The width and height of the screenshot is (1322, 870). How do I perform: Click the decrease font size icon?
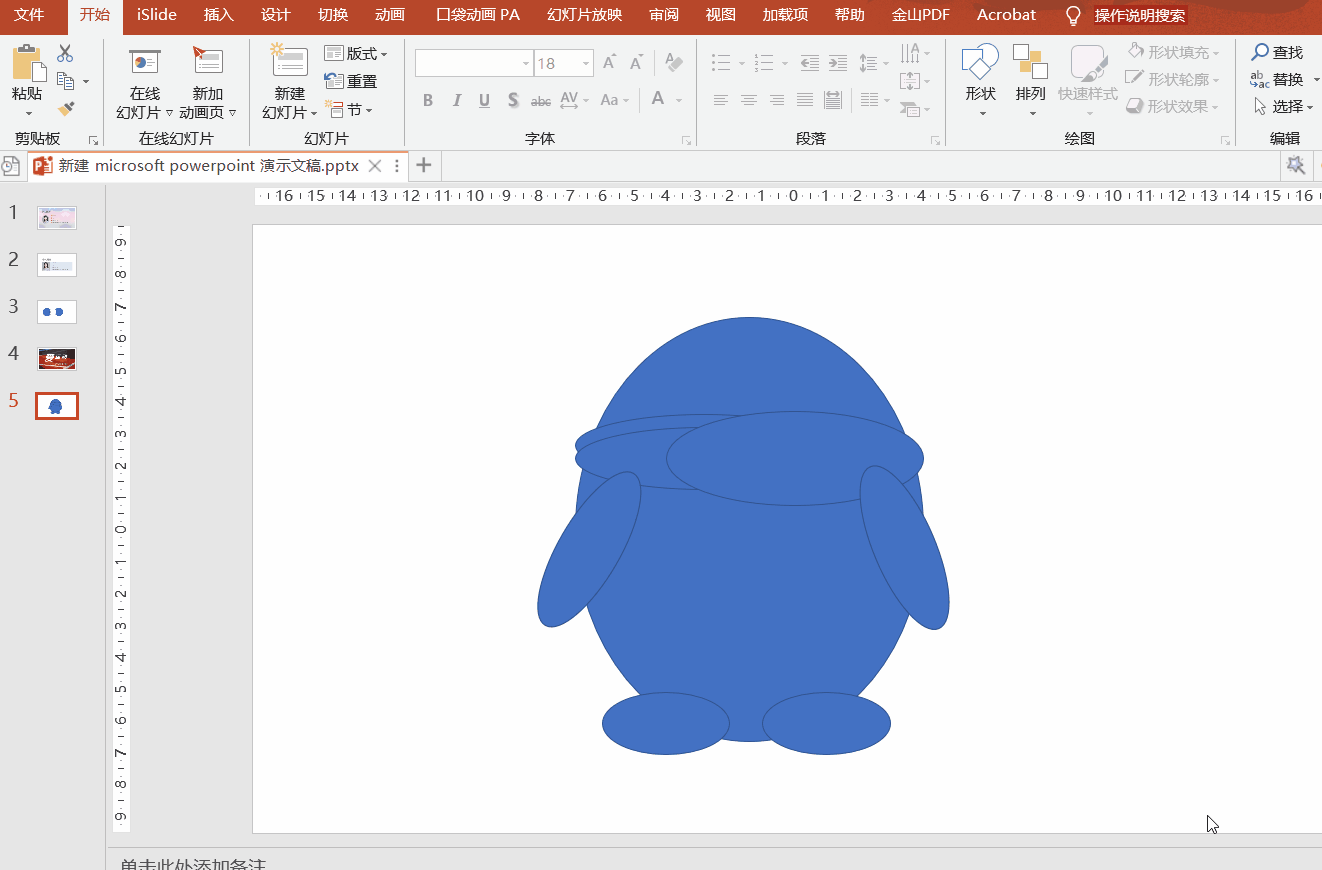point(636,63)
